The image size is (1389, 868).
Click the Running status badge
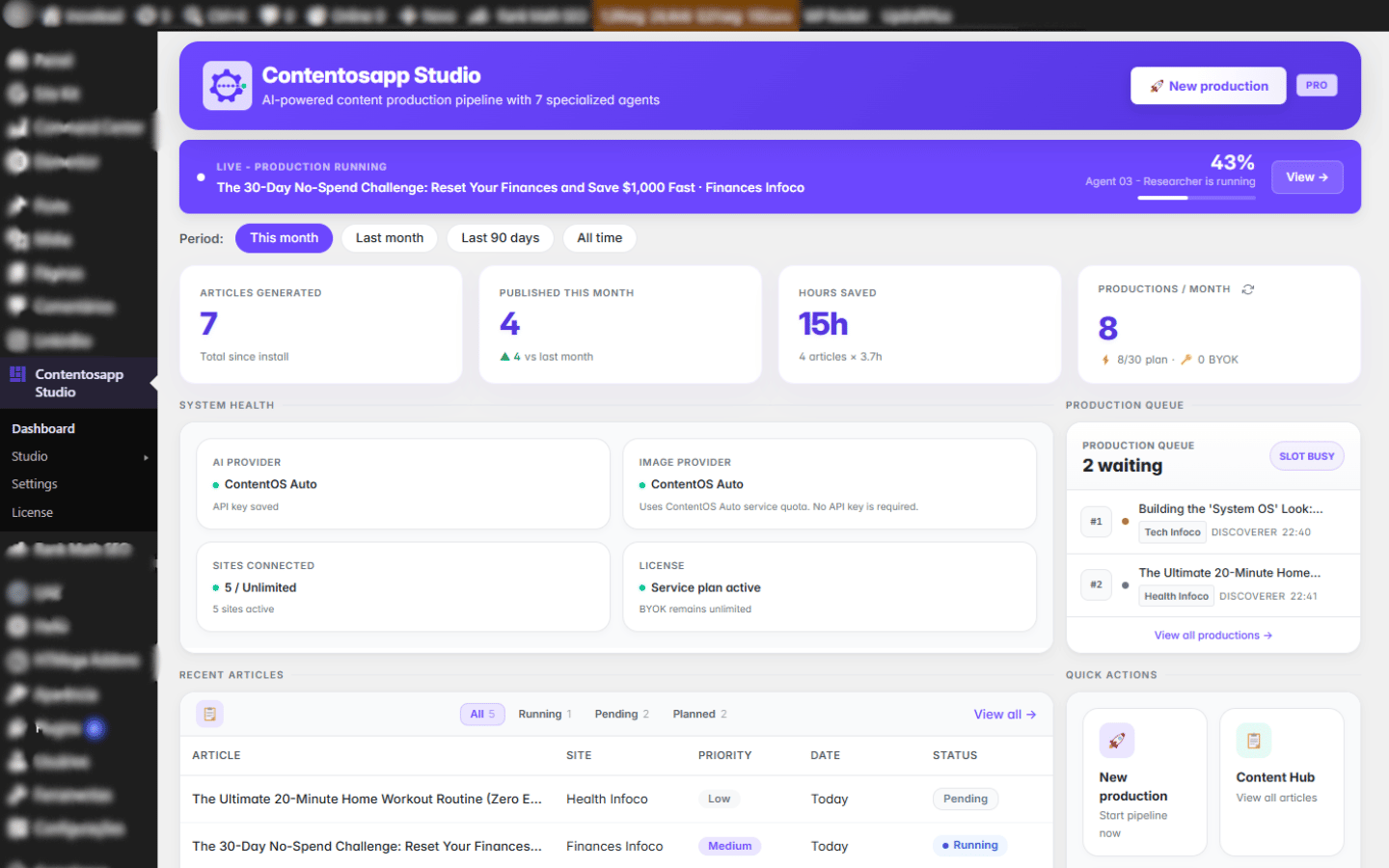click(969, 846)
